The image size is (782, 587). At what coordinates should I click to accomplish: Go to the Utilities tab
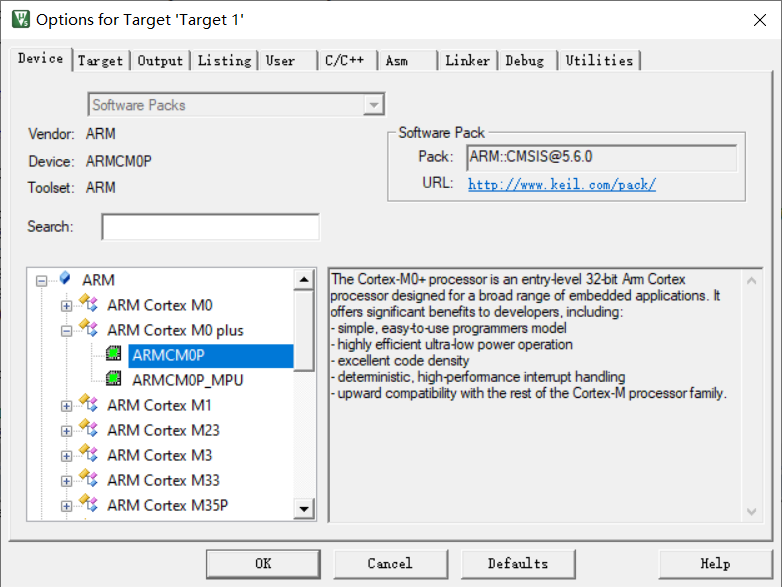click(599, 61)
